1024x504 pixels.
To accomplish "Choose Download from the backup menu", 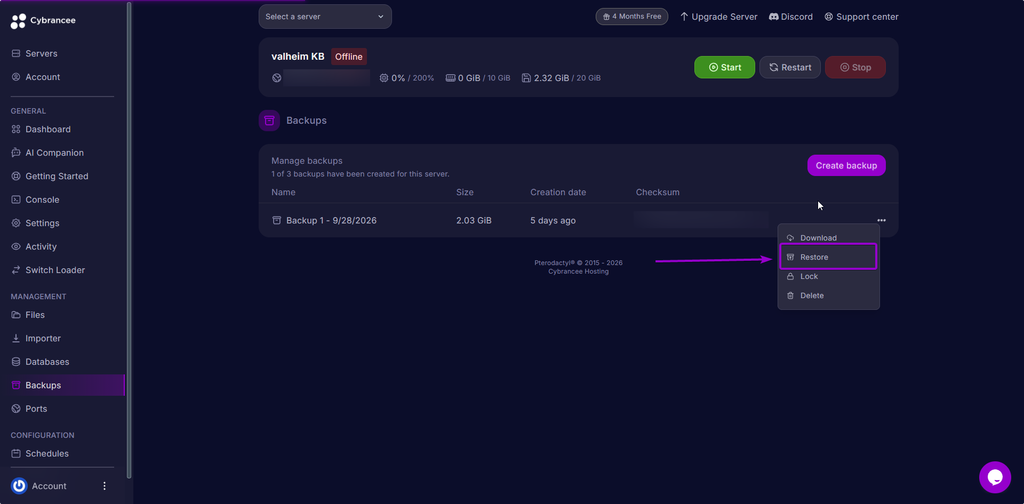I will [828, 238].
